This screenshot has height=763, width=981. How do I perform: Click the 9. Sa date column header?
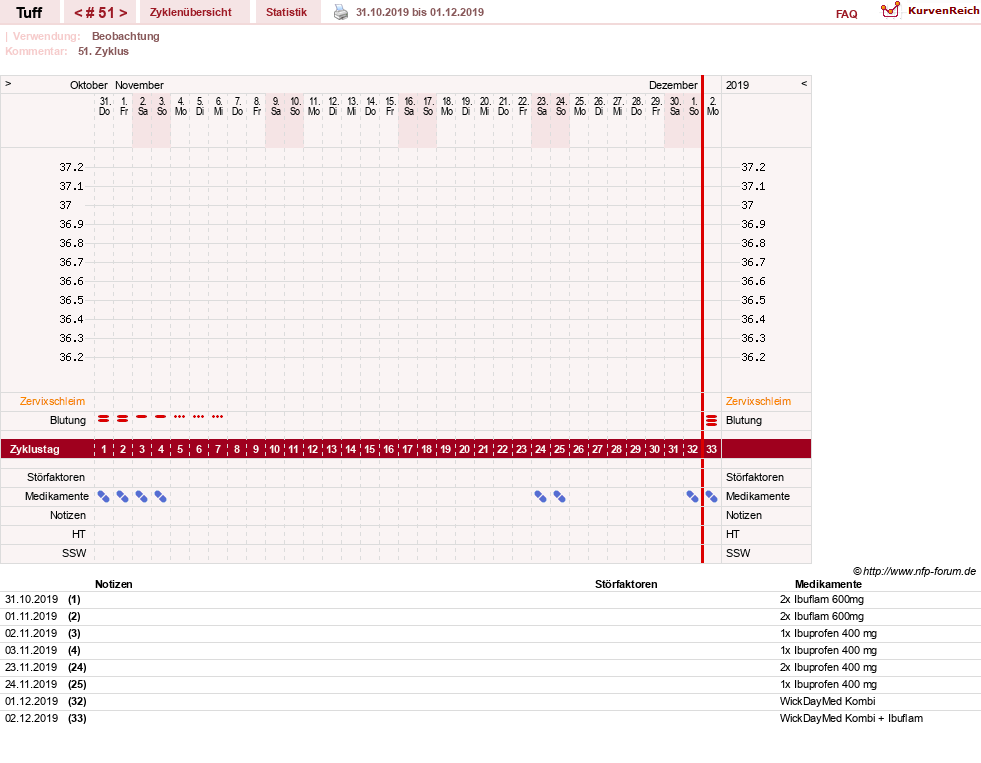275,106
